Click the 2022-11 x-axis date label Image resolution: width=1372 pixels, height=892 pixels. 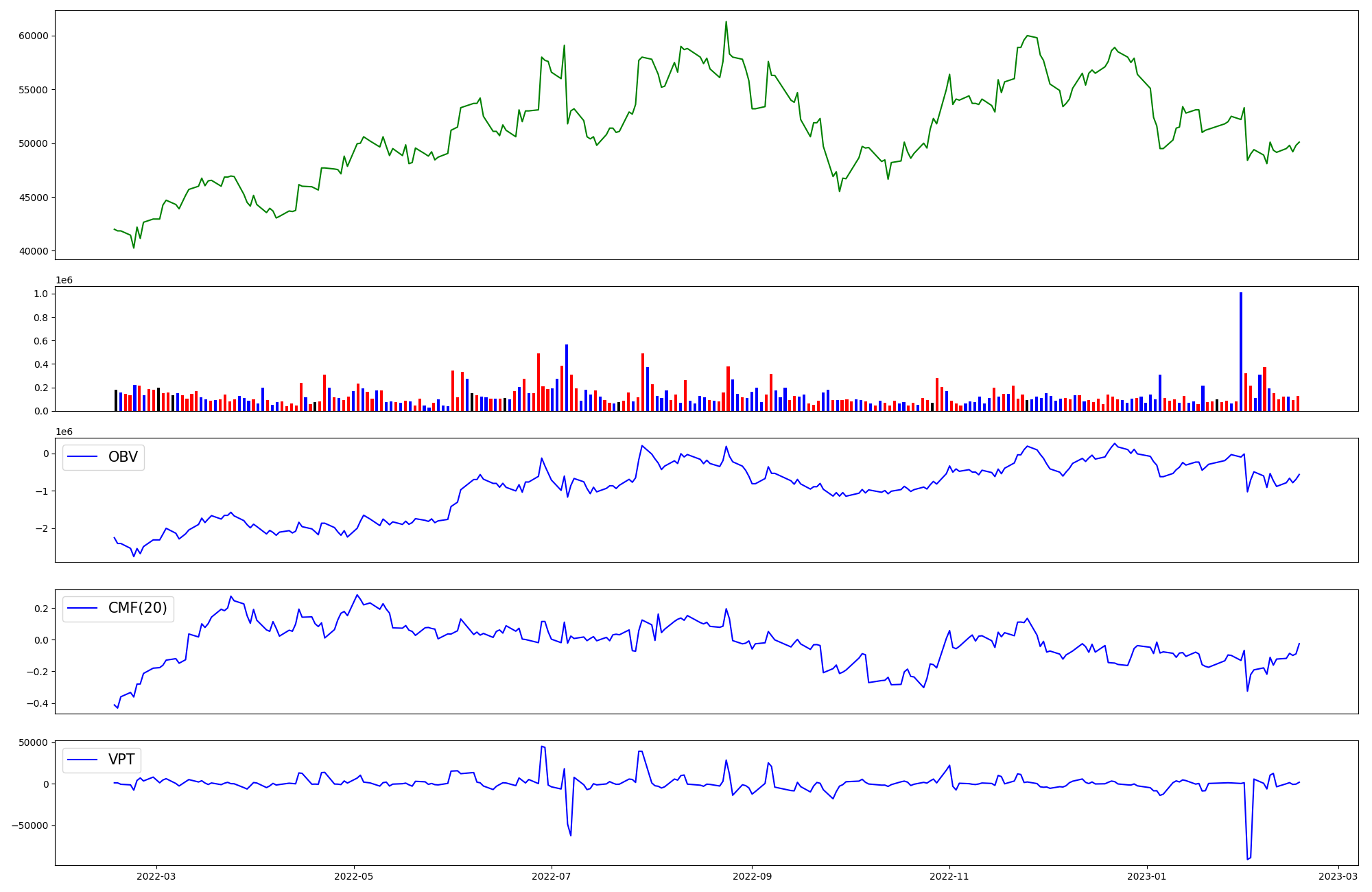[x=949, y=876]
